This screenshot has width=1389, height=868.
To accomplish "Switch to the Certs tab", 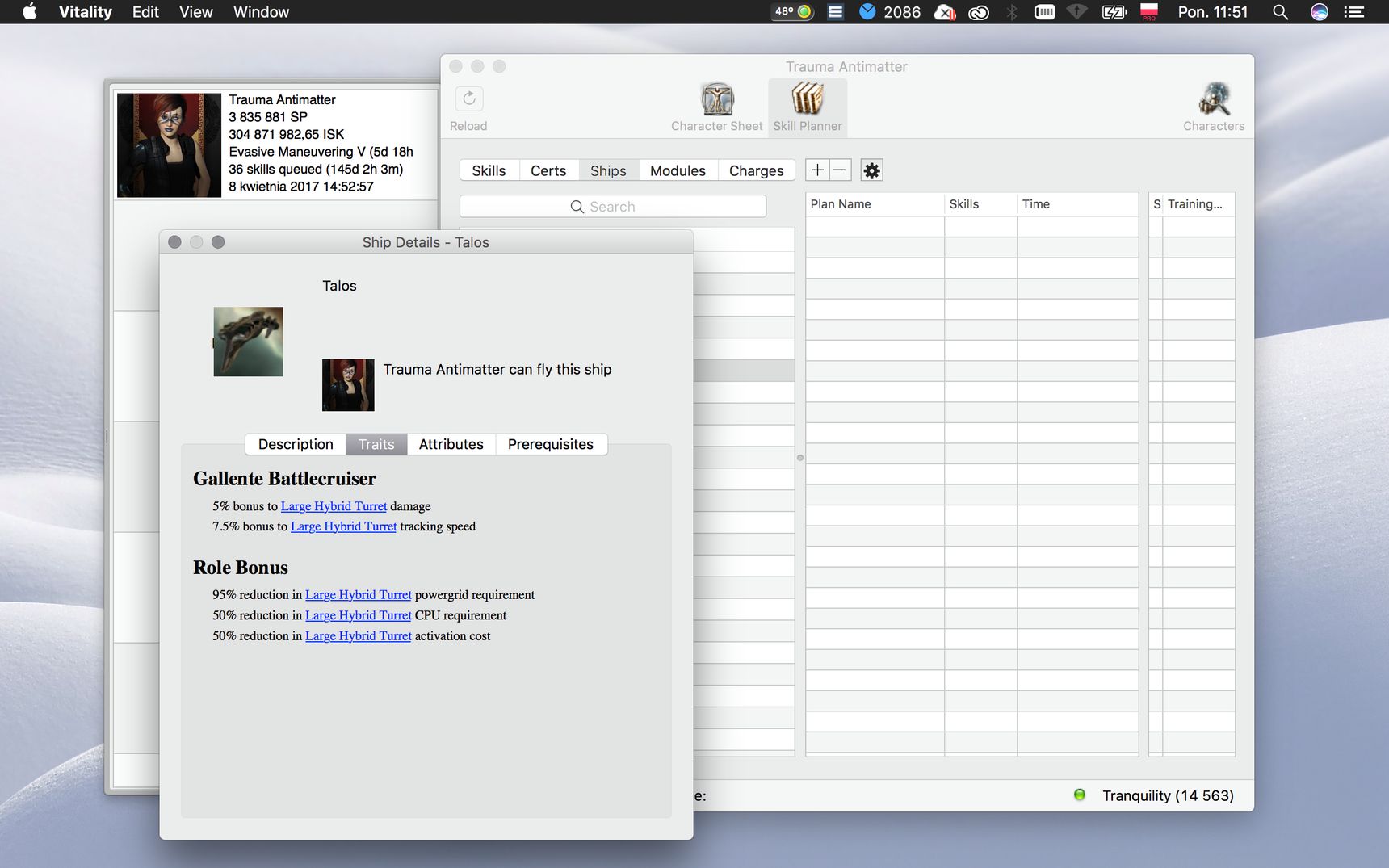I will [x=548, y=170].
